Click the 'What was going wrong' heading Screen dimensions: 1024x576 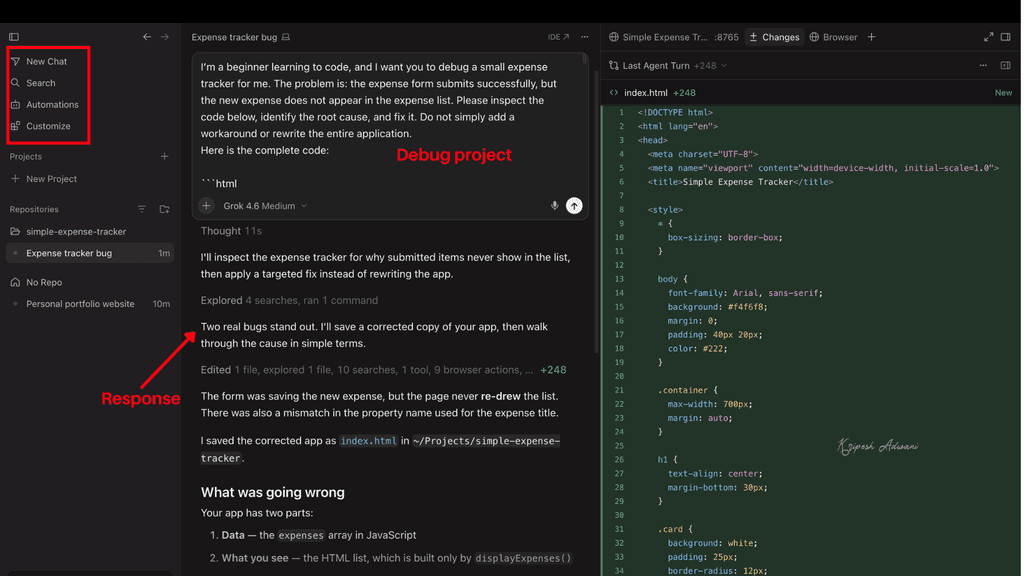coord(272,492)
